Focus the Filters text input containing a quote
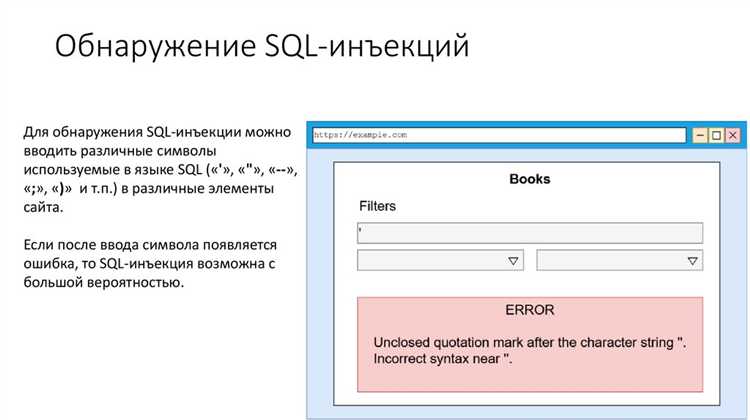The width and height of the screenshot is (750, 420). [x=529, y=233]
